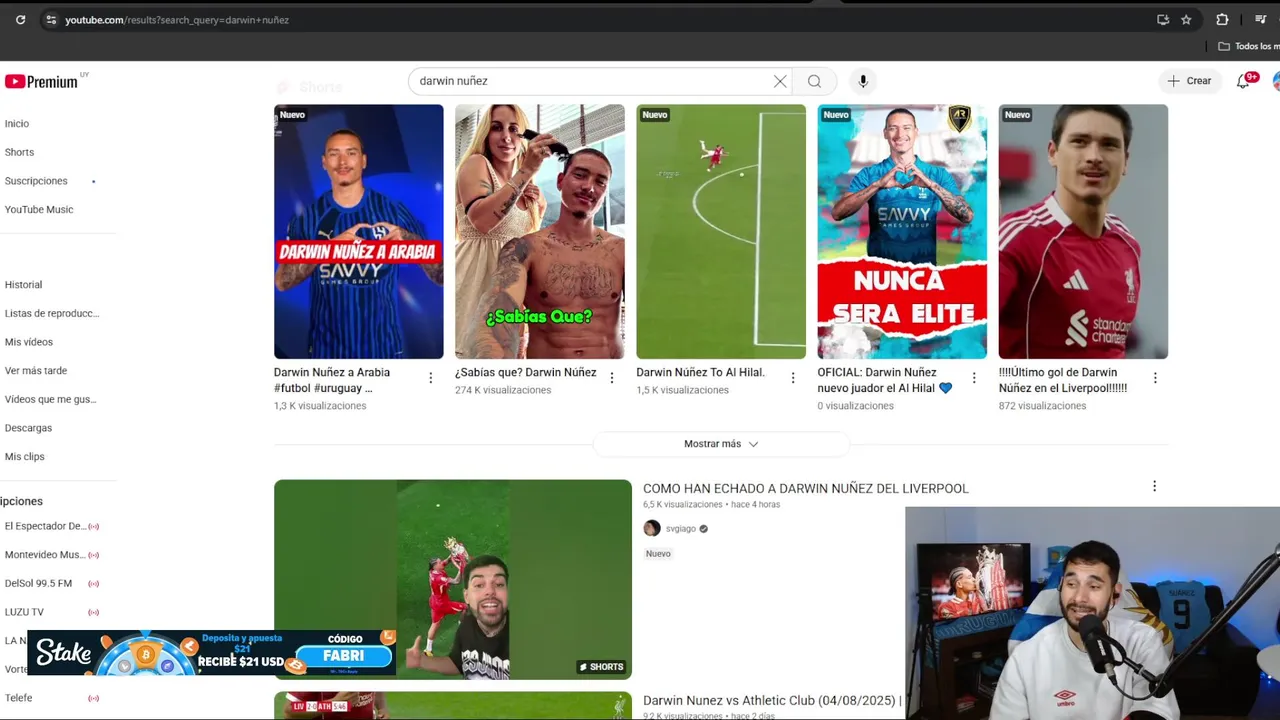Open Montevideo Music subscription channel

pyautogui.click(x=45, y=555)
